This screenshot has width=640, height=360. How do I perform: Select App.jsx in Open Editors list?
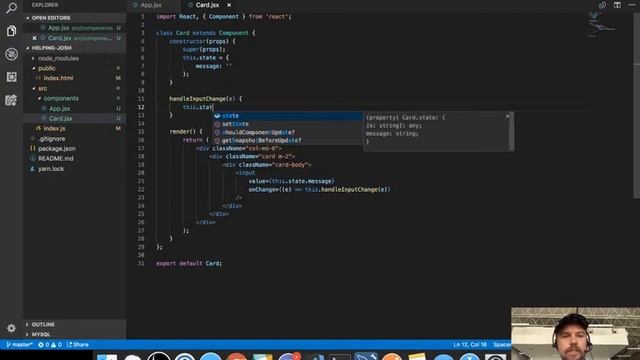coord(74,28)
